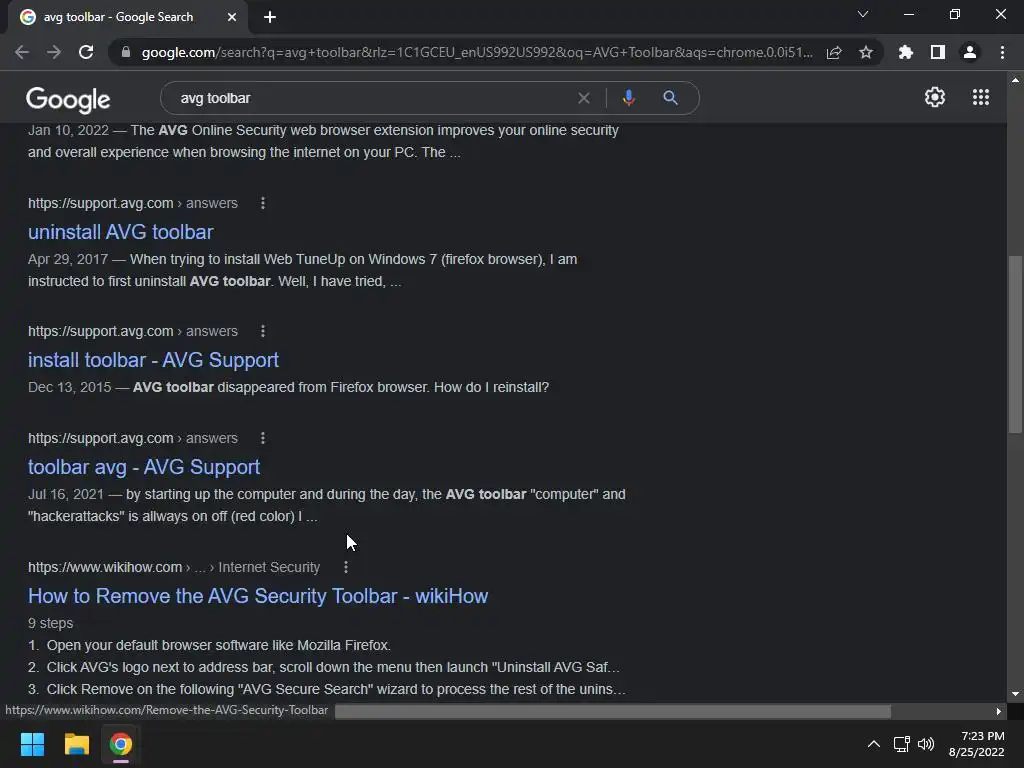Click the 'Dec 13, 2015' snippet text
Image resolution: width=1024 pixels, height=768 pixels.
[x=70, y=387]
